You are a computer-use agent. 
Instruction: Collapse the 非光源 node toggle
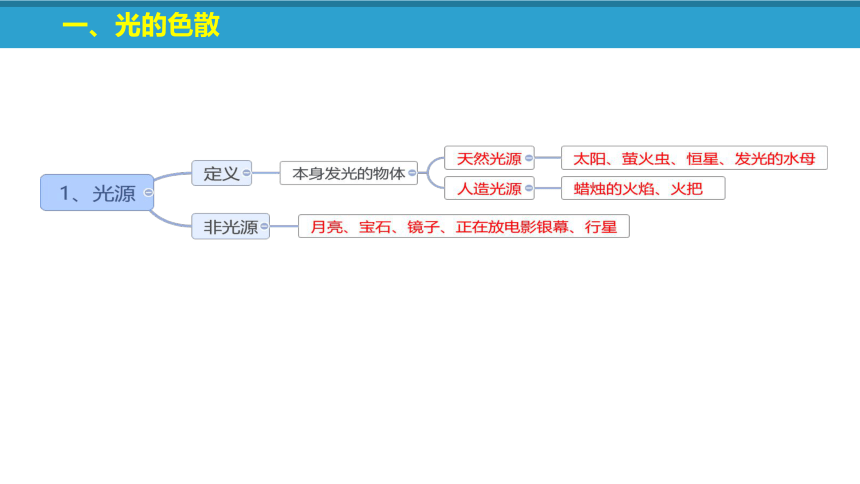coord(264,226)
